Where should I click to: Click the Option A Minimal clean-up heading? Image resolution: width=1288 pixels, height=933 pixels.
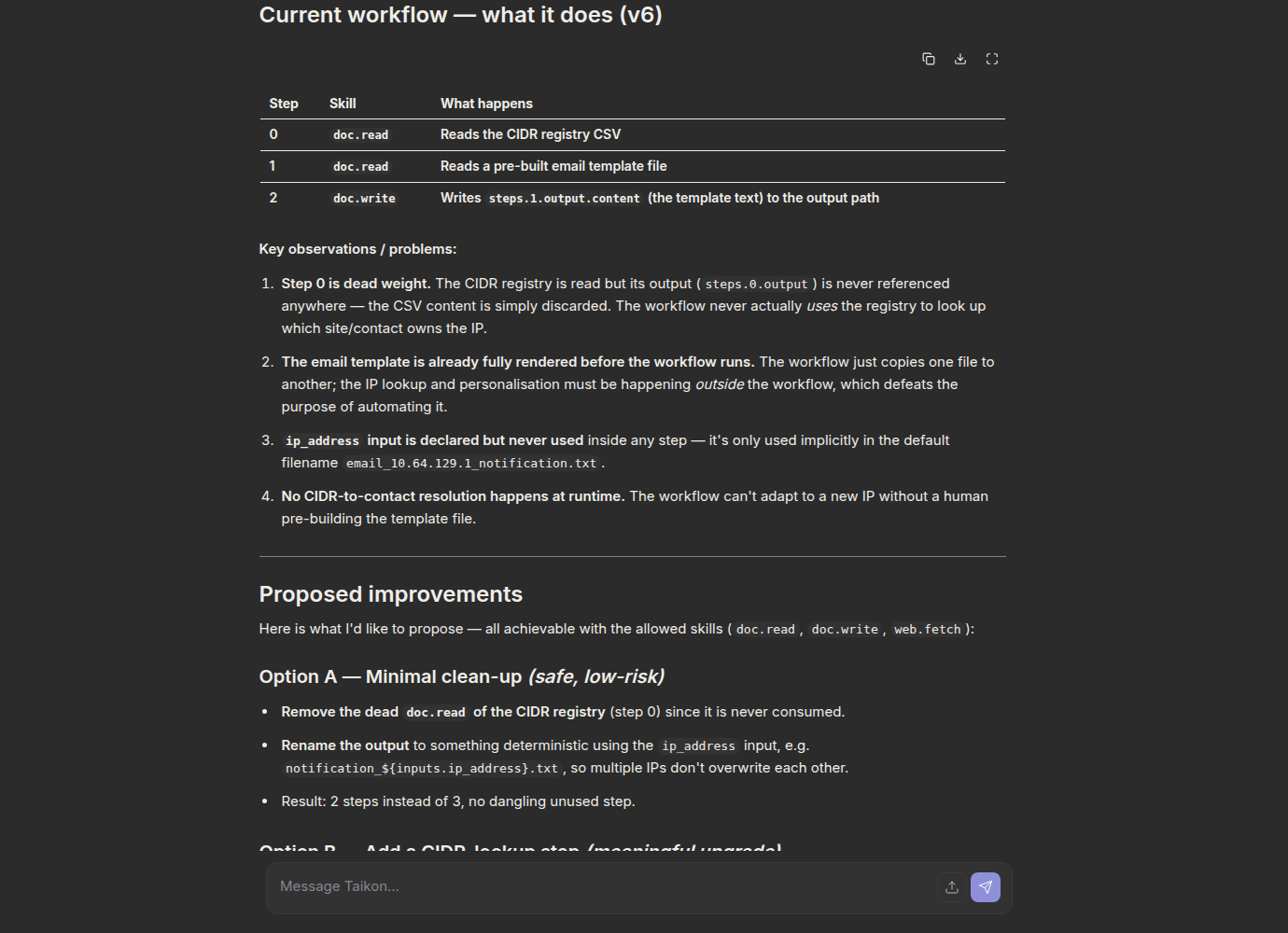462,676
